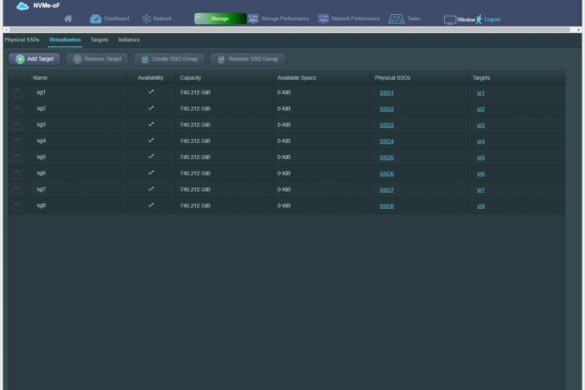Click the NVMe-oF cloud logo

(x=22, y=6)
